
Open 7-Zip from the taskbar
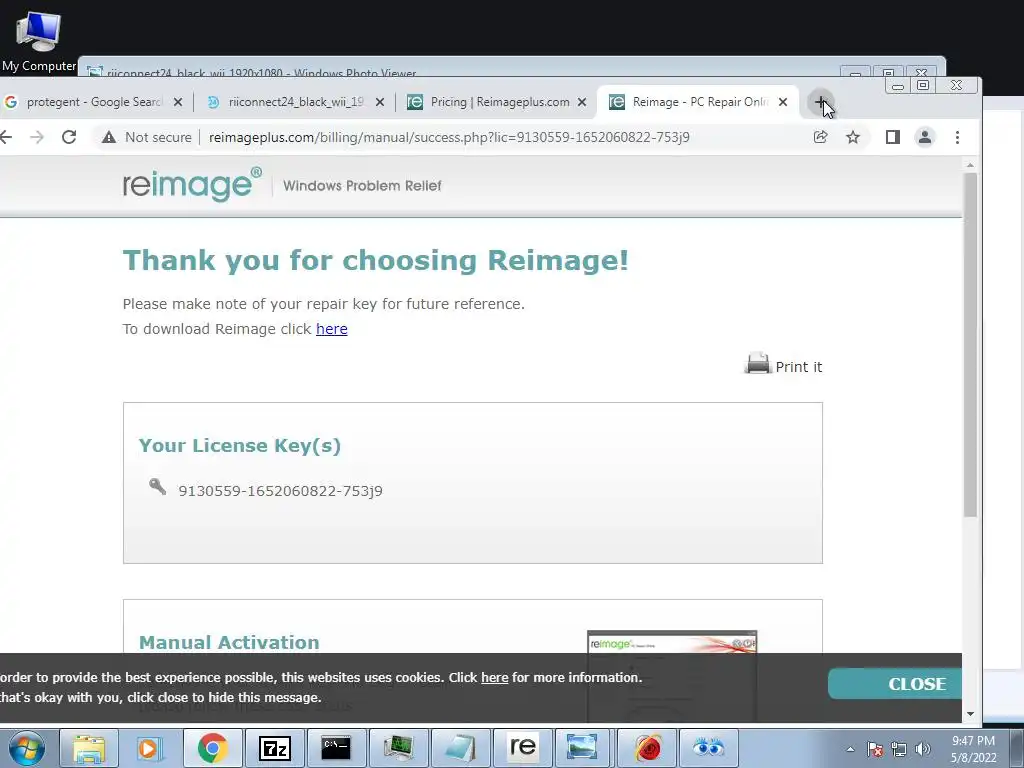tap(274, 748)
